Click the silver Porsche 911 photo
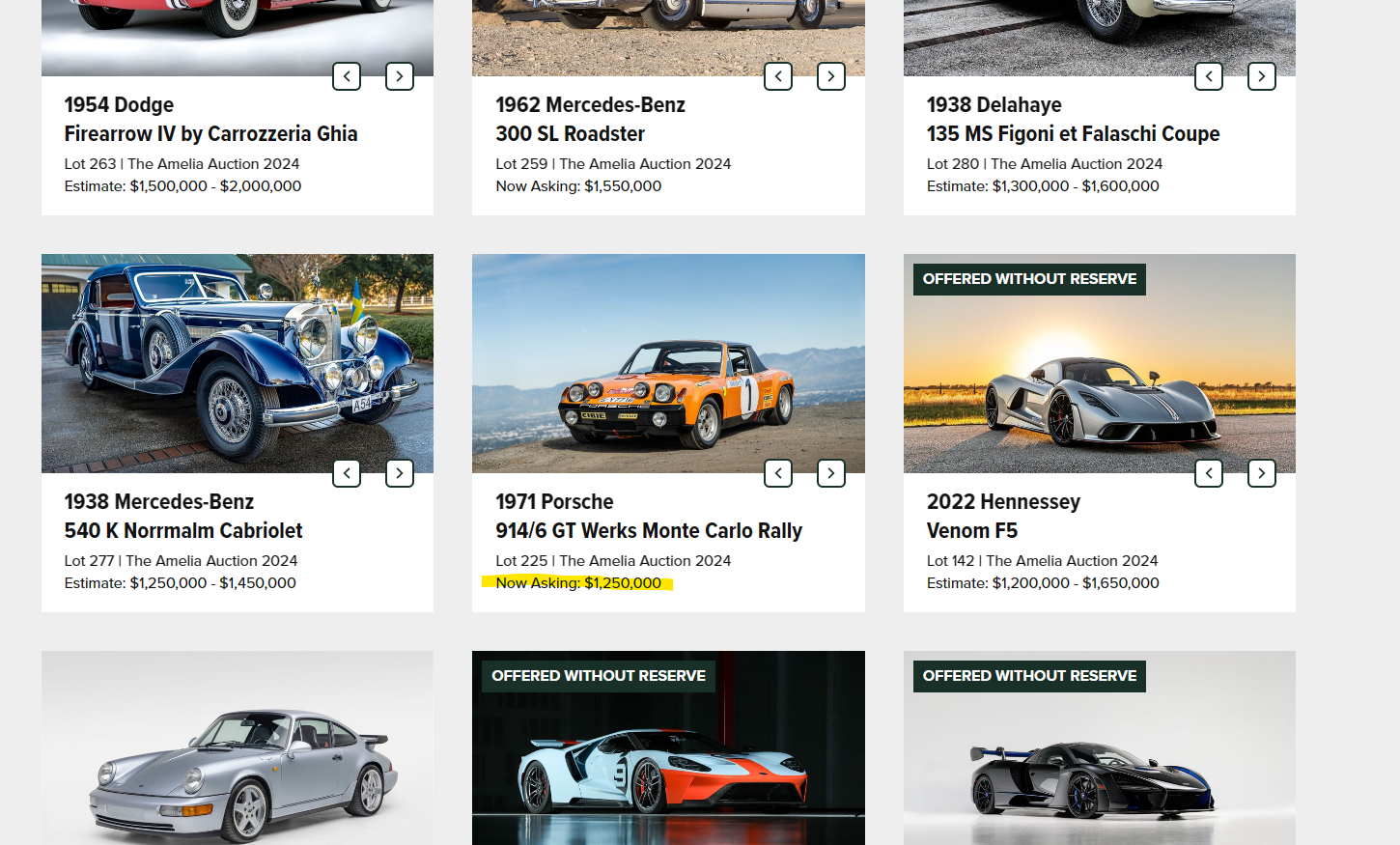Image resolution: width=1400 pixels, height=845 pixels. (x=238, y=747)
